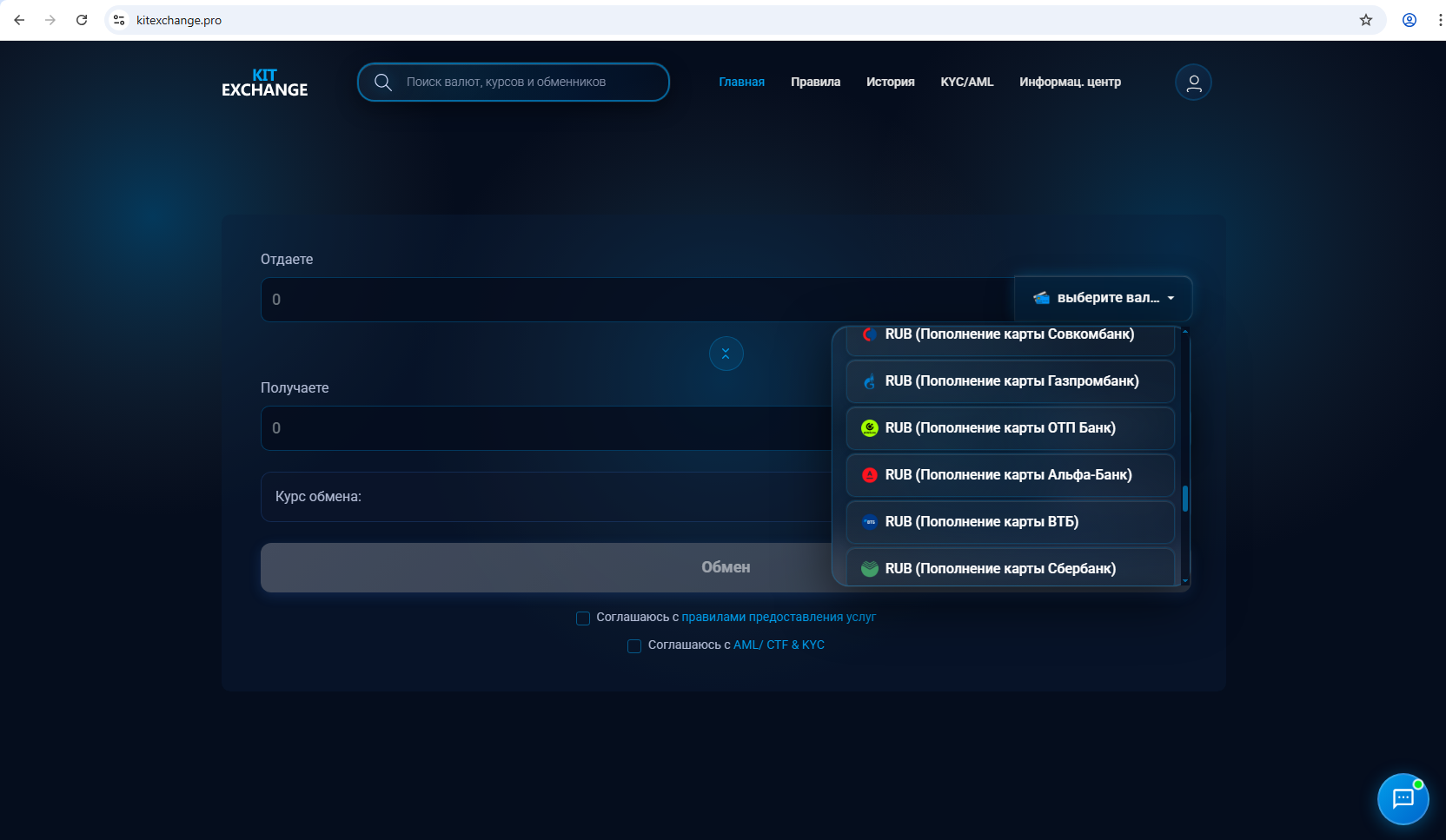
Task: Click the browser back arrow
Action: (19, 20)
